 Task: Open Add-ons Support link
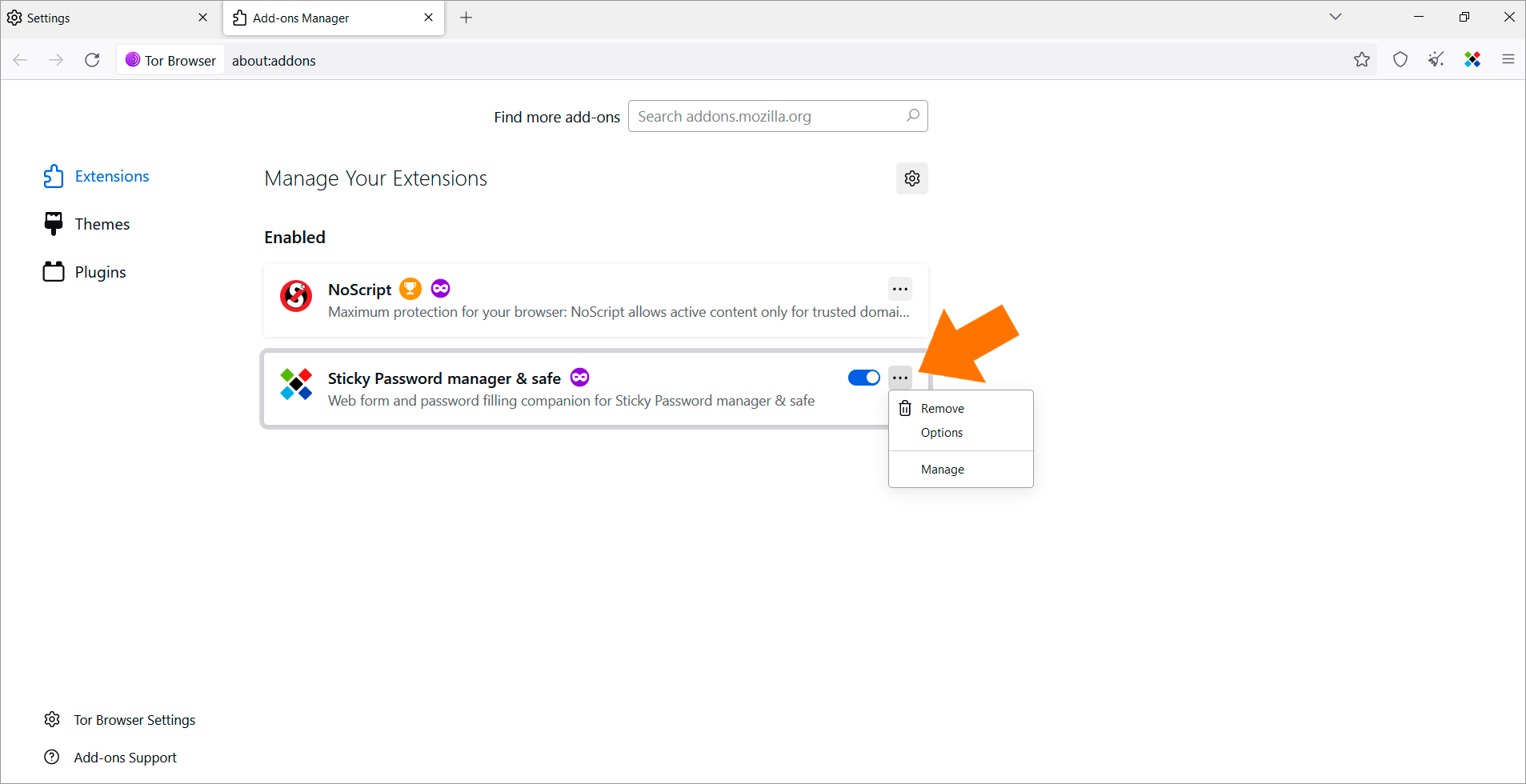pyautogui.click(x=110, y=758)
